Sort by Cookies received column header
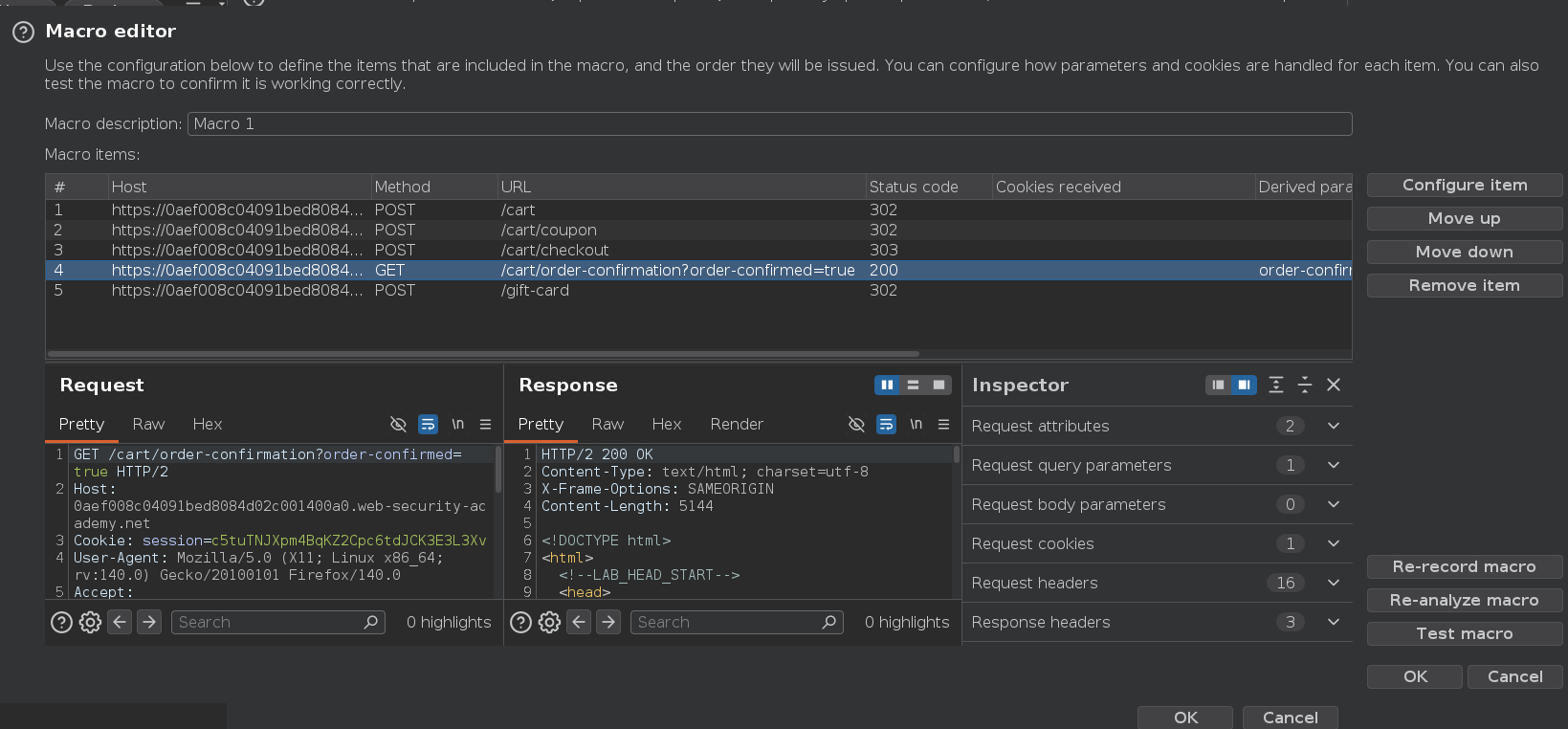Screen dimensions: 1568x729 [1123, 187]
